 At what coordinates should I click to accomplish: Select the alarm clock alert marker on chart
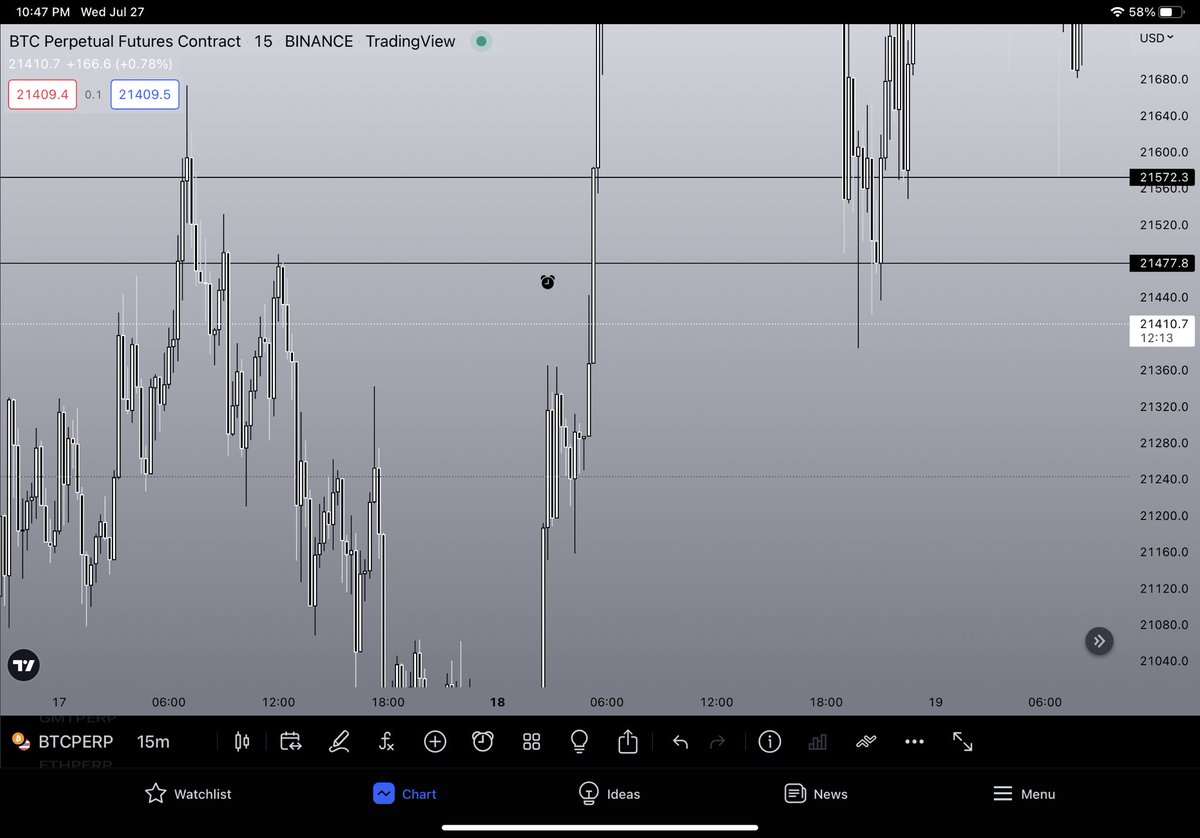548,282
